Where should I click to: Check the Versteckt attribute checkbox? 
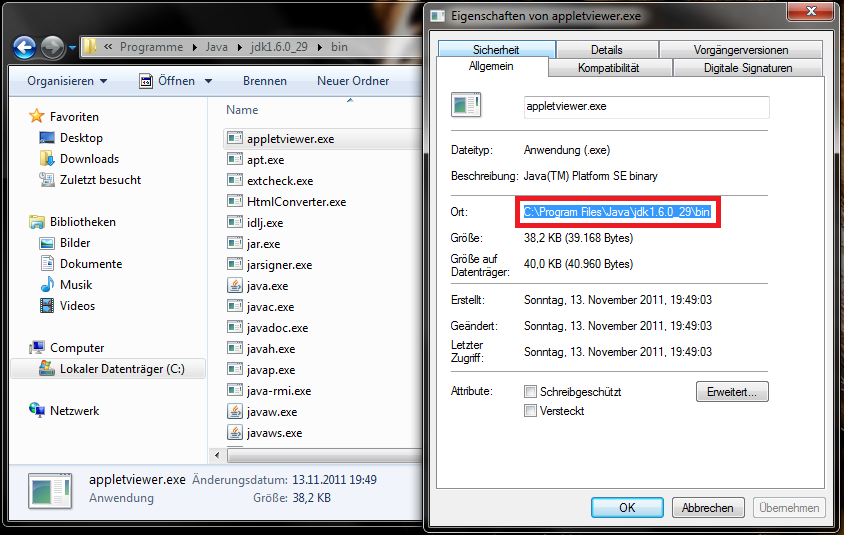click(x=531, y=411)
